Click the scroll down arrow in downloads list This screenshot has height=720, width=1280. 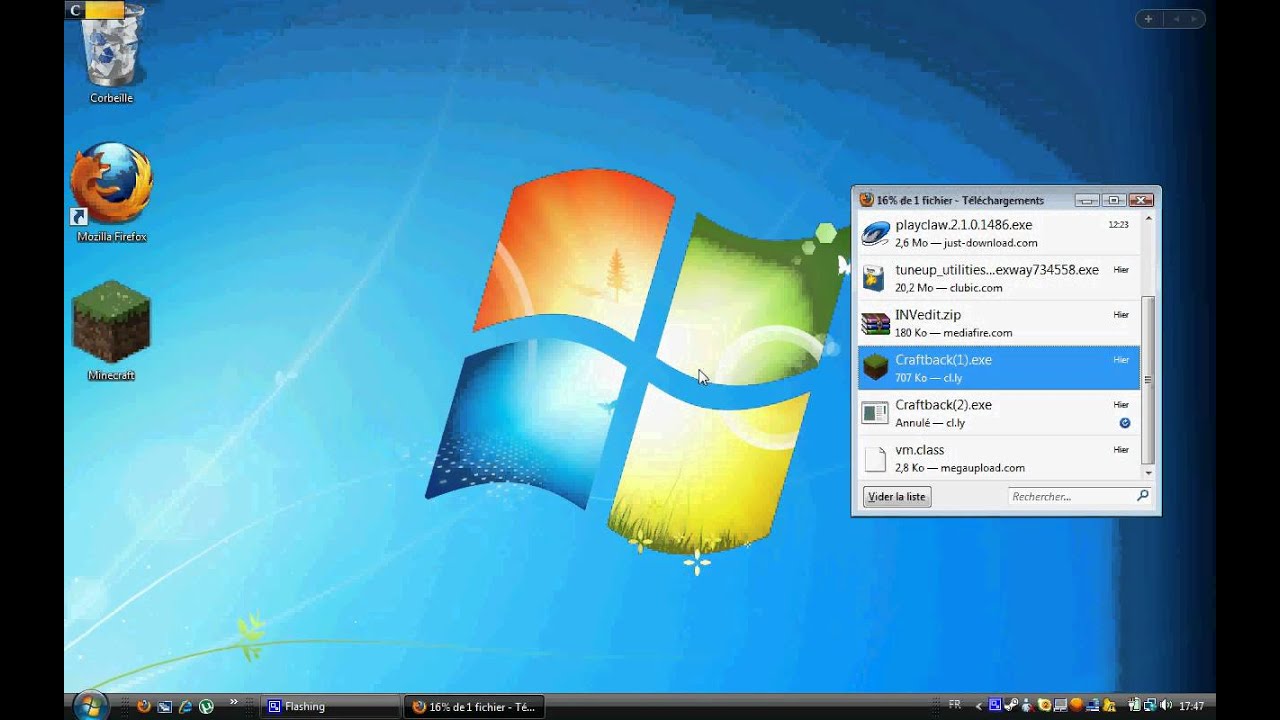click(1147, 472)
